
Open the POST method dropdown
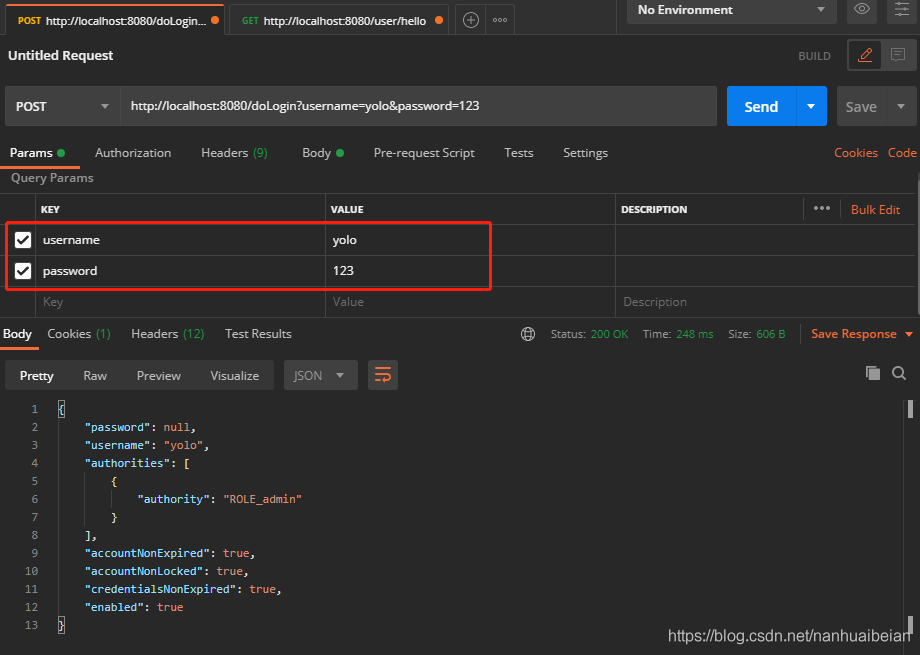pyautogui.click(x=62, y=107)
